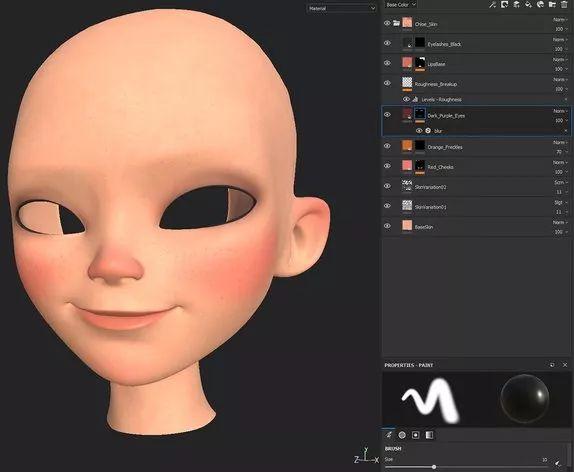This screenshot has width=574, height=472.
Task: Hide the Roughness_Breakup layer
Action: pyautogui.click(x=387, y=83)
